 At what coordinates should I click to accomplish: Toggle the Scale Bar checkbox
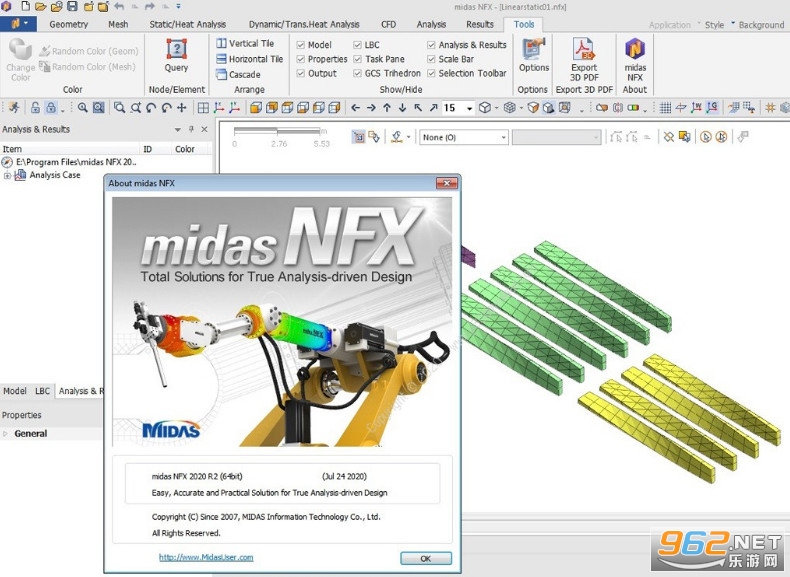point(431,59)
